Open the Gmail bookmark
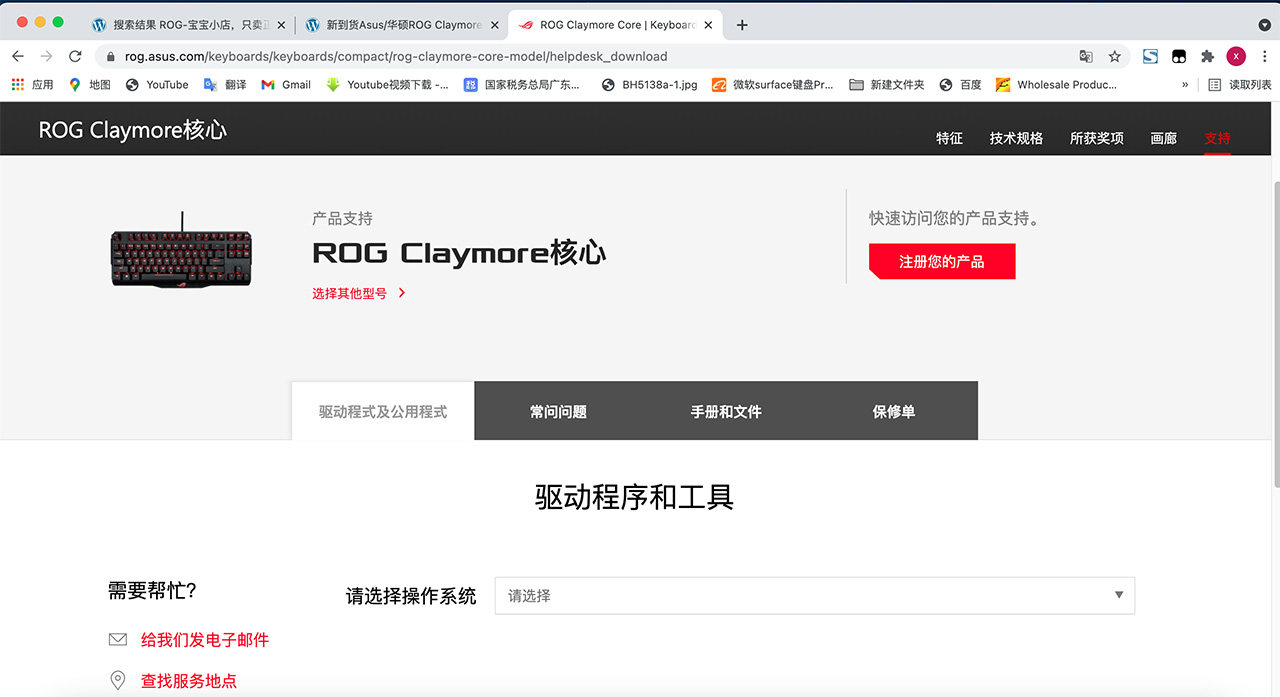 [286, 85]
